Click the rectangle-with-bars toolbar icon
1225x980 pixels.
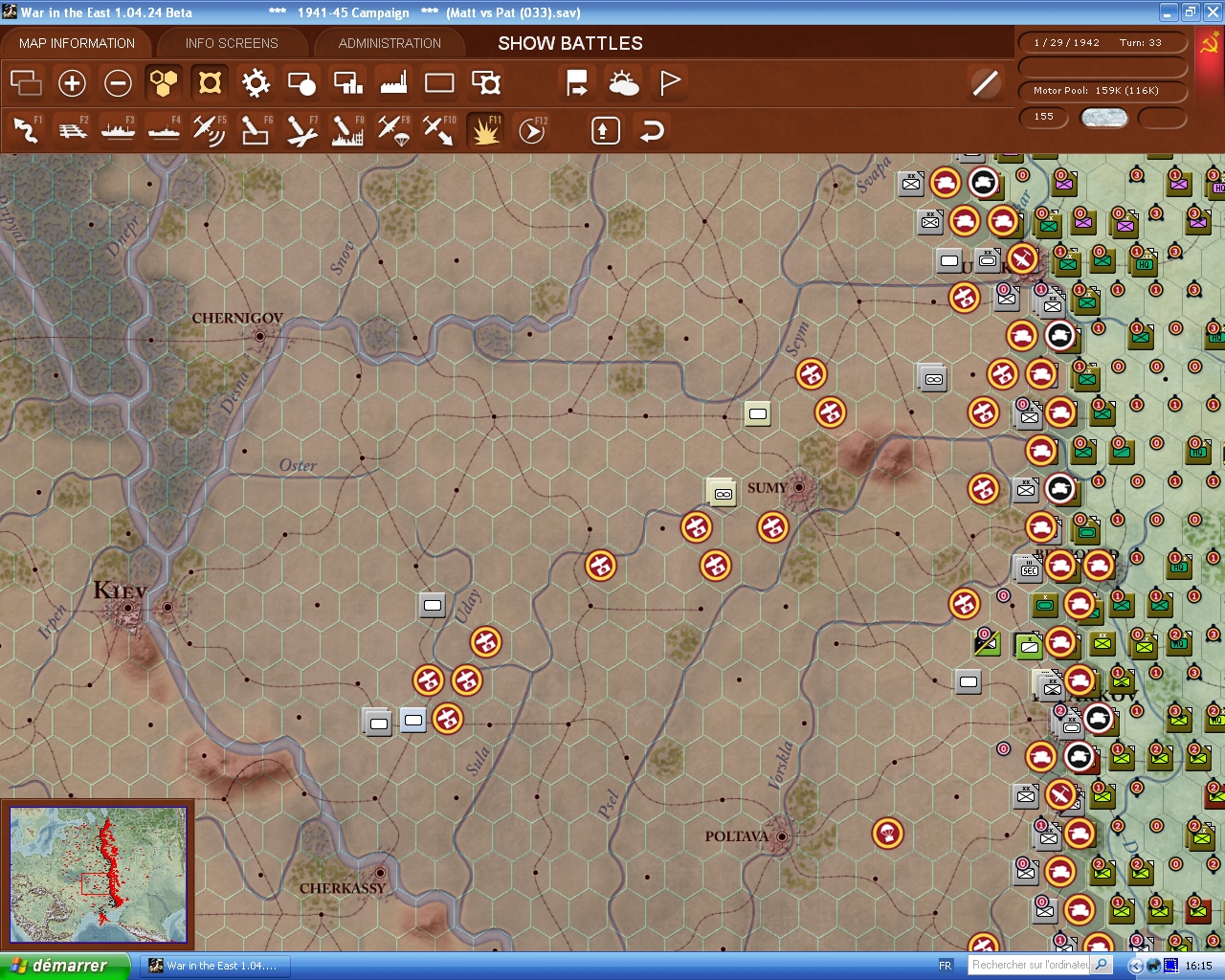tap(347, 83)
